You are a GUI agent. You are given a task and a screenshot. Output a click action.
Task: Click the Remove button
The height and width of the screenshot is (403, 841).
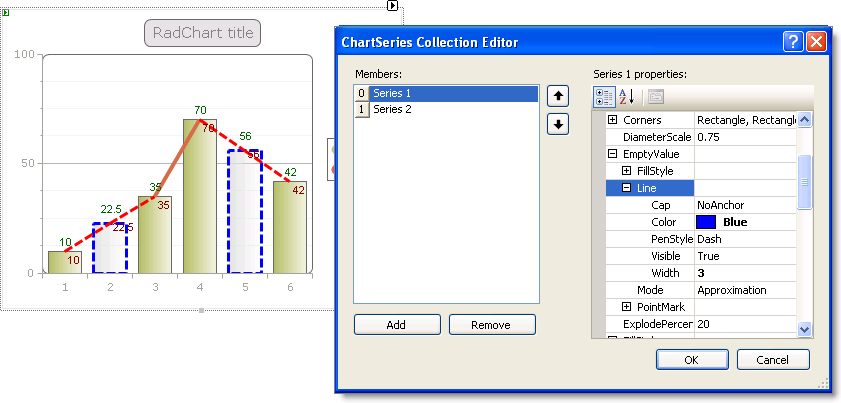[492, 325]
